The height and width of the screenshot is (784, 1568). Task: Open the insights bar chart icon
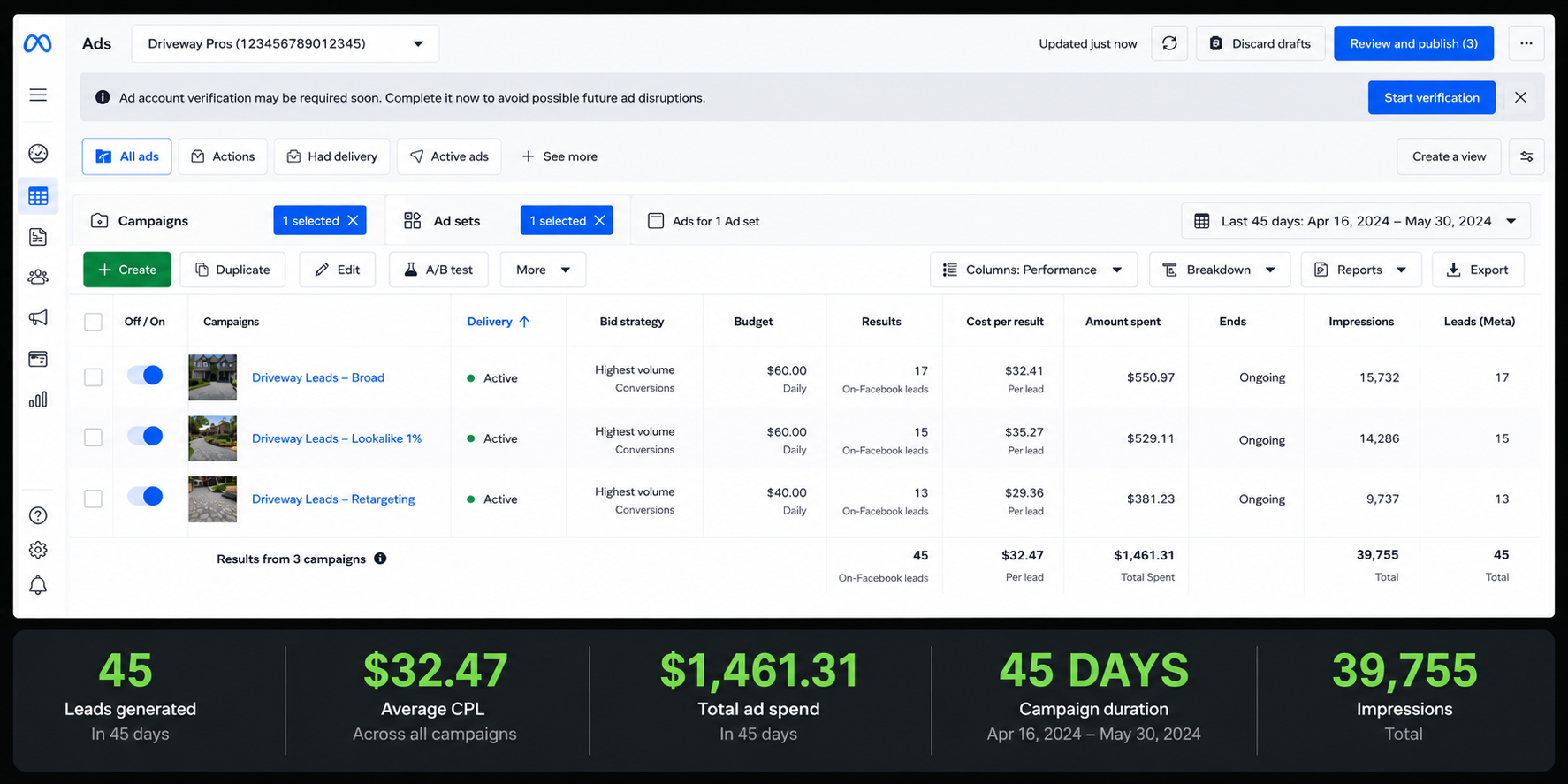click(x=38, y=400)
